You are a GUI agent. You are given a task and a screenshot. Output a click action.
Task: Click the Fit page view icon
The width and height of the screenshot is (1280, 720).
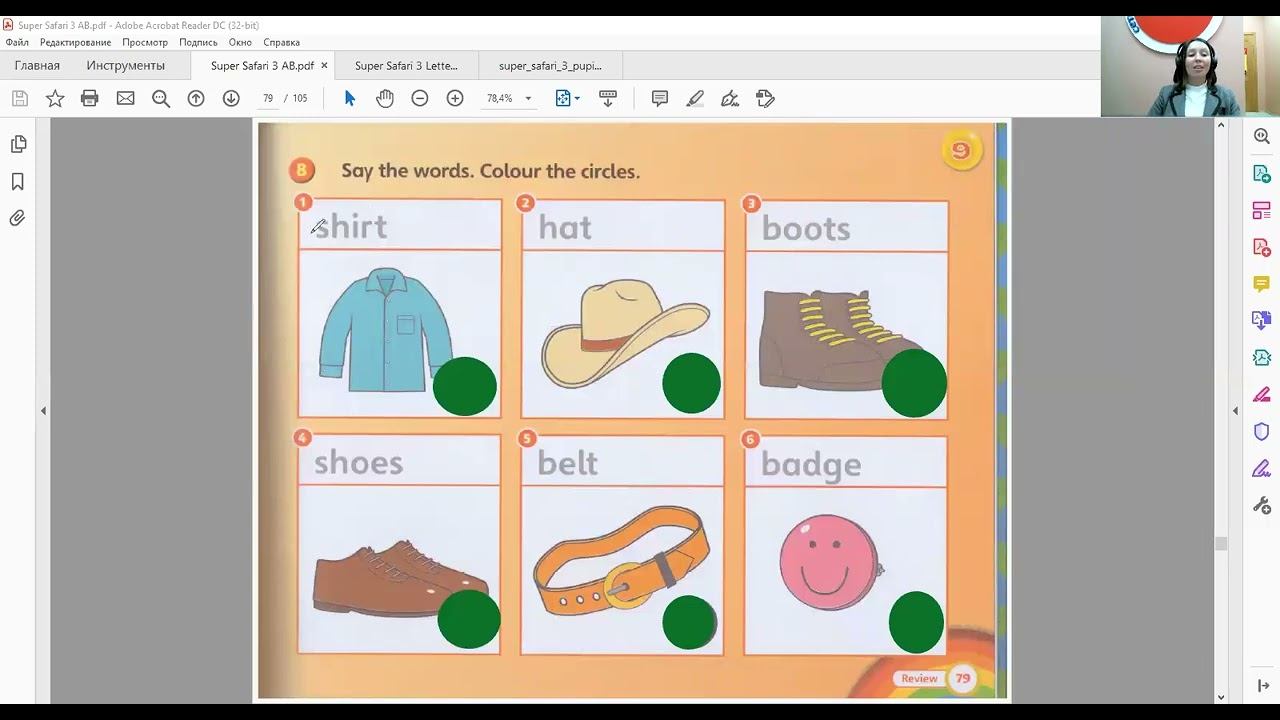(563, 98)
